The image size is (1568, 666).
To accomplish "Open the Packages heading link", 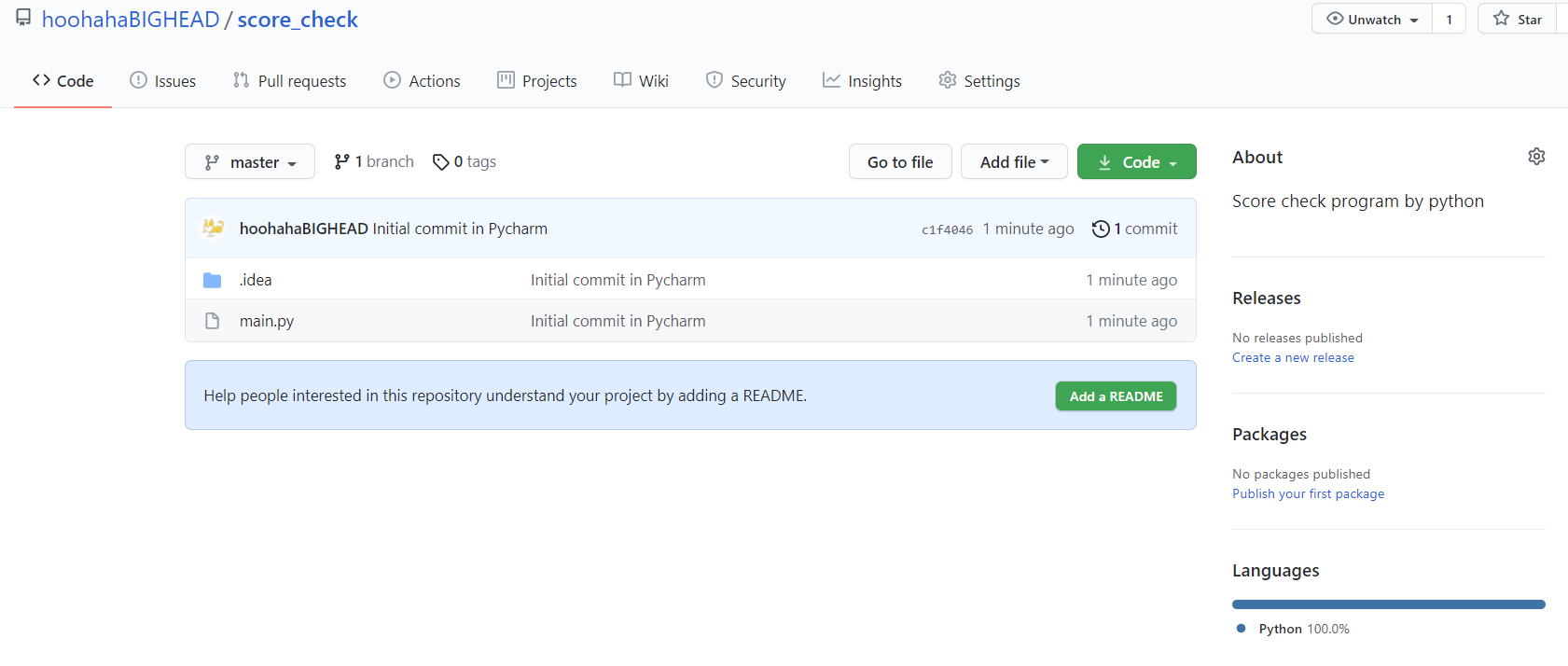I will click(1270, 435).
